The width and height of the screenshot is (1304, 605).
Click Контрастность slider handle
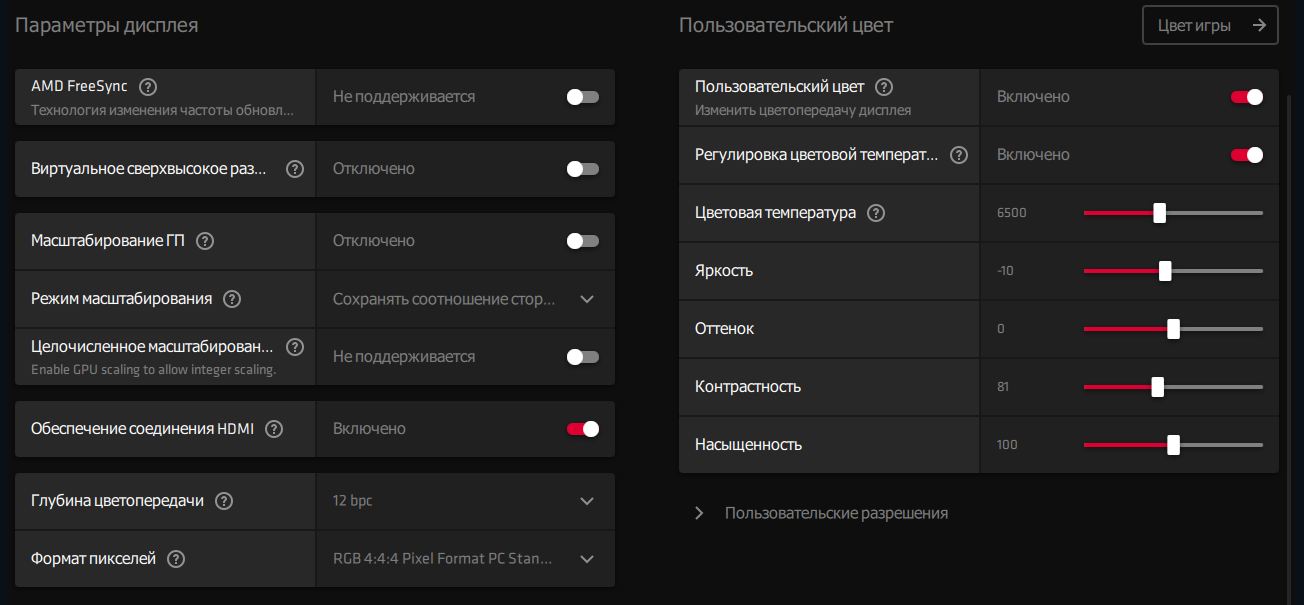tap(1157, 387)
